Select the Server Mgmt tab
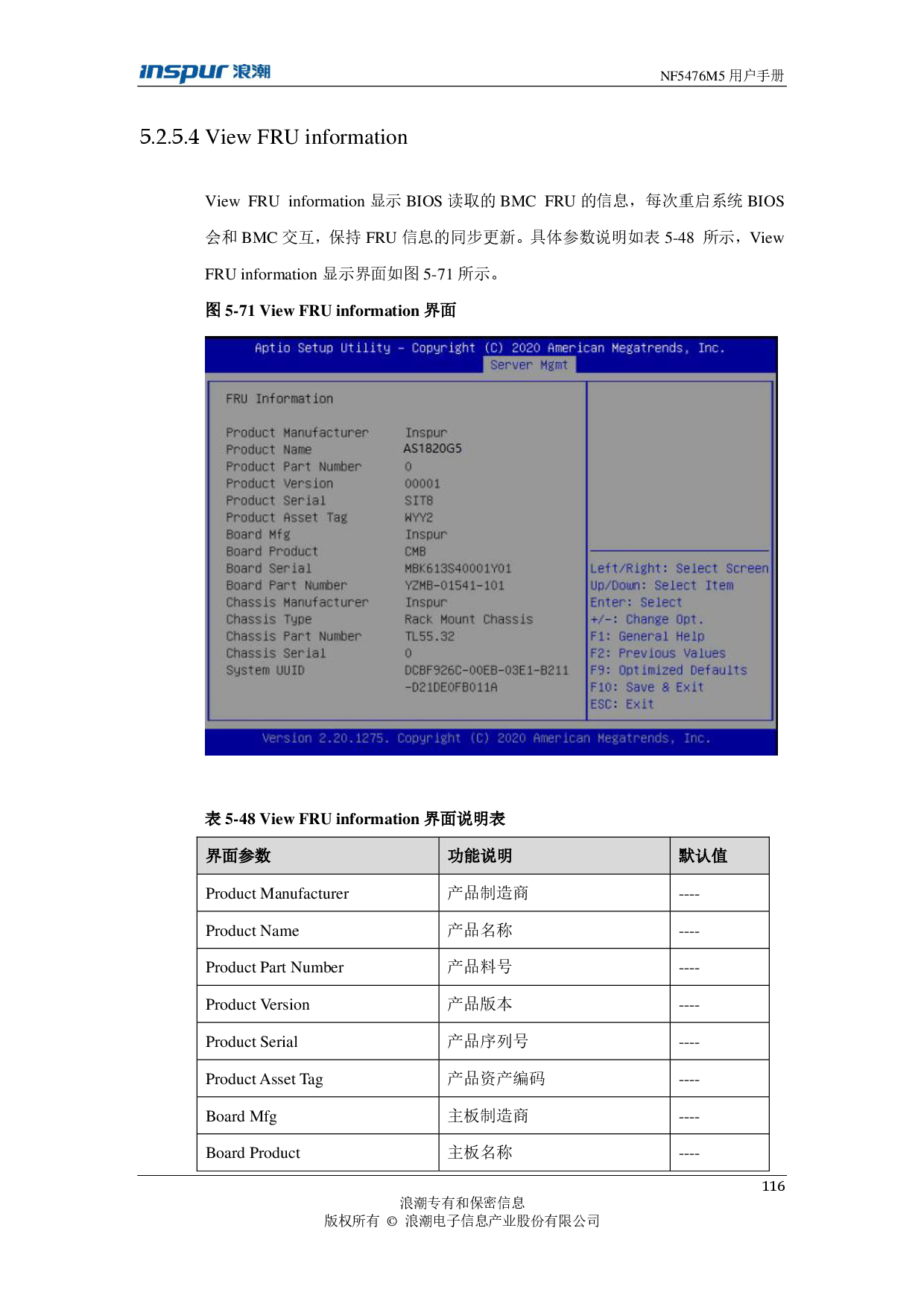Viewport: 924px width, 1307px height. pos(529,365)
